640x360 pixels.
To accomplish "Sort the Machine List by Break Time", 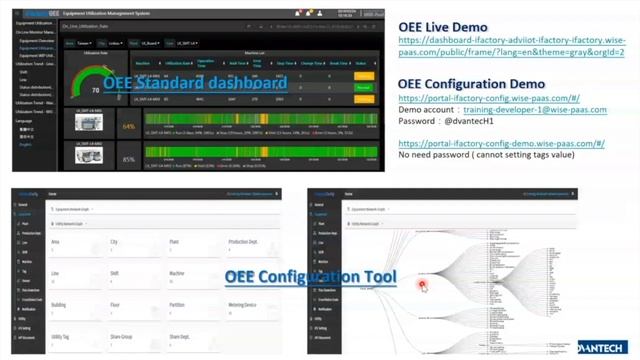I will pyautogui.click(x=340, y=63).
